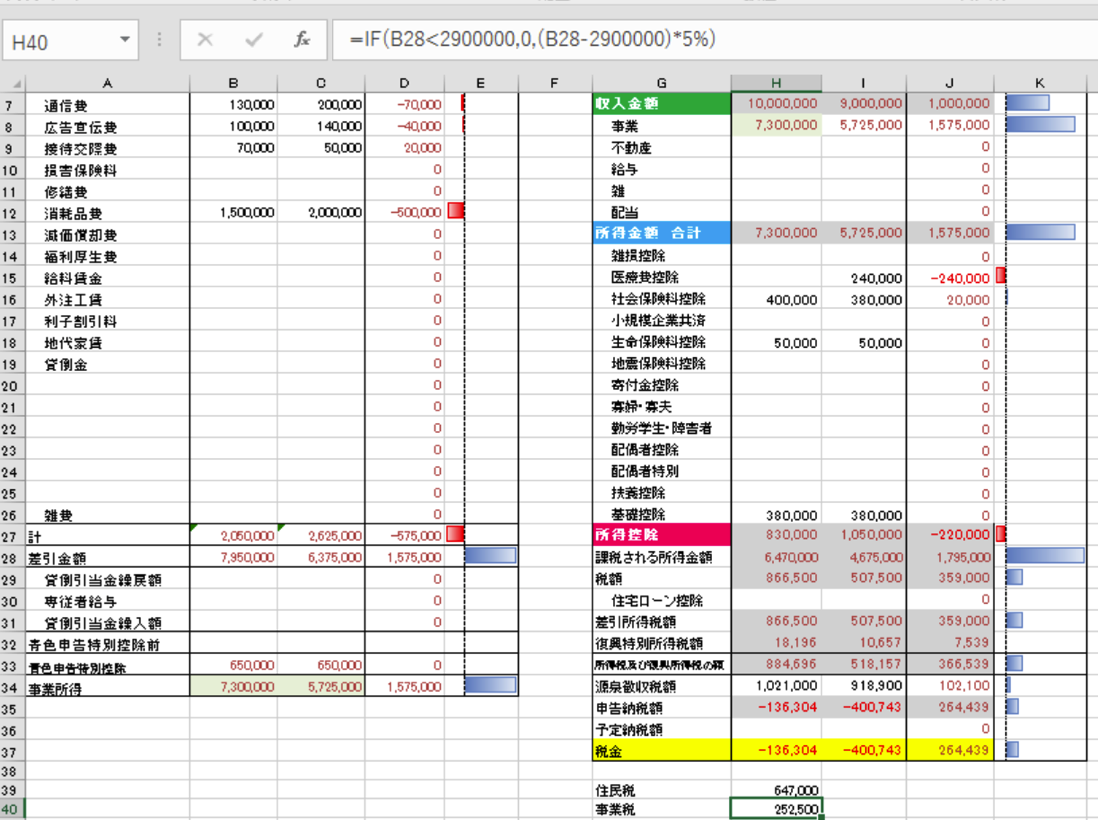
Task: Select the 社会保険料控除 label cell
Action: tap(661, 299)
